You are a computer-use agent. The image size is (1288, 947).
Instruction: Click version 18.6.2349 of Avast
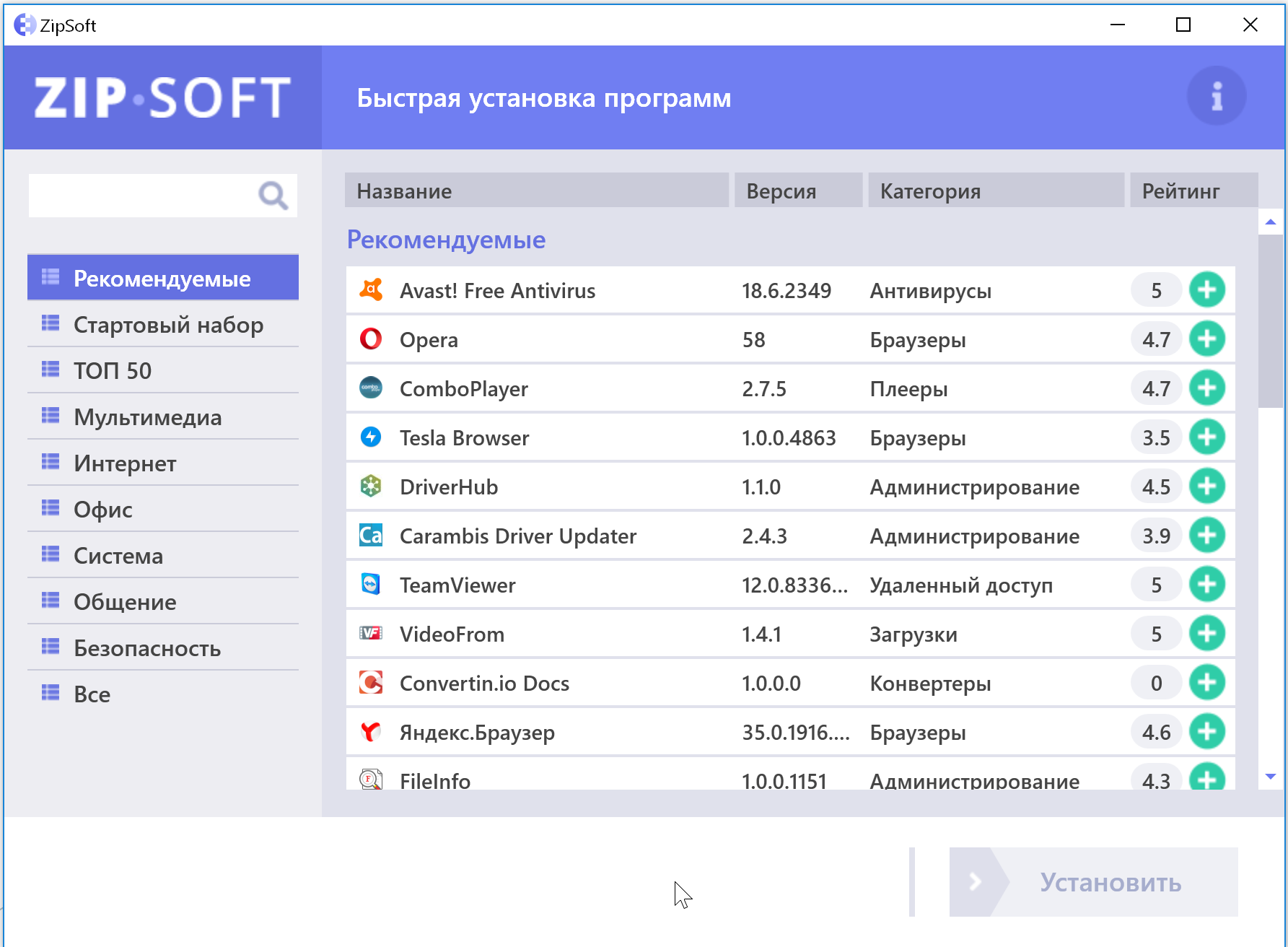[x=787, y=291]
